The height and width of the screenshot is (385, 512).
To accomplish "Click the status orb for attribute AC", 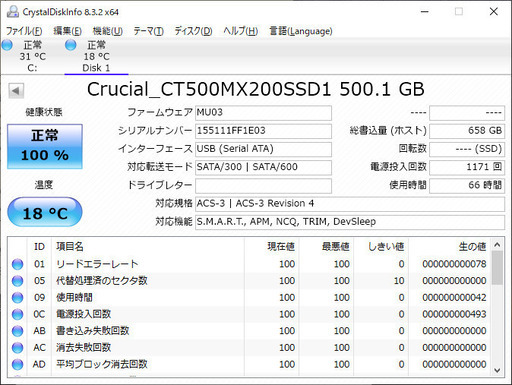I will (x=17, y=348).
